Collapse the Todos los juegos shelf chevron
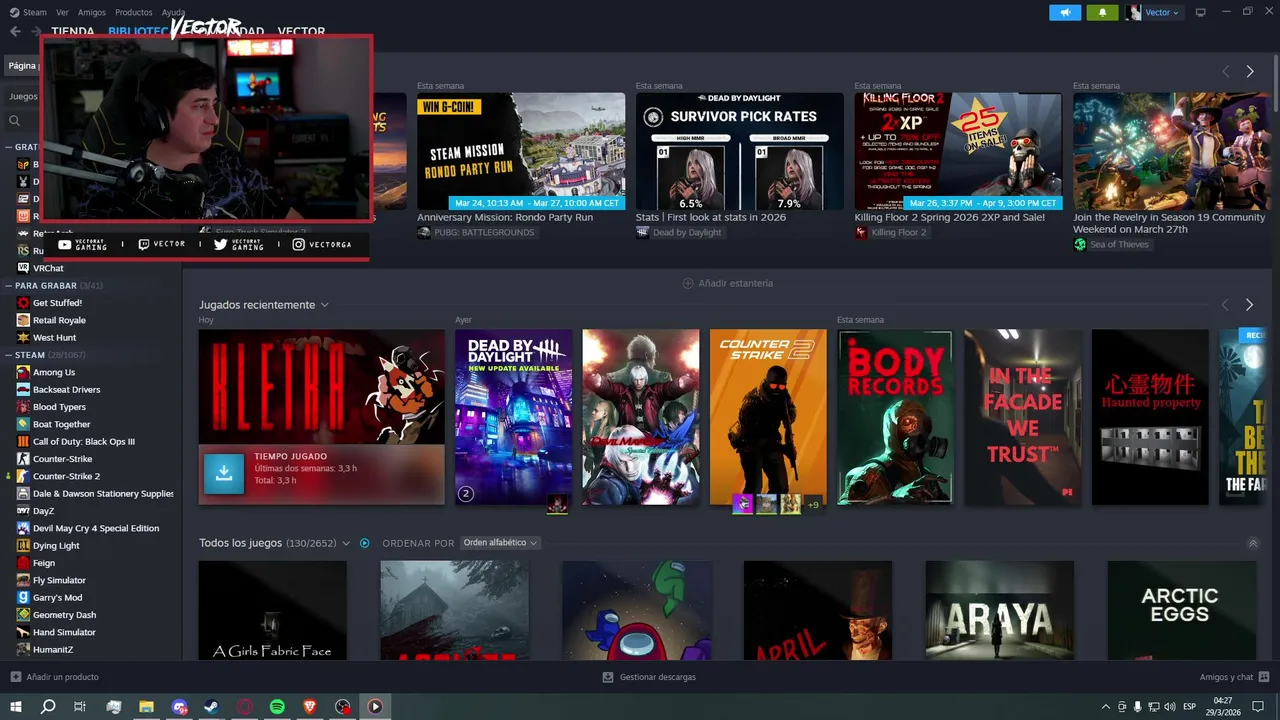The height and width of the screenshot is (720, 1280). tap(1253, 543)
